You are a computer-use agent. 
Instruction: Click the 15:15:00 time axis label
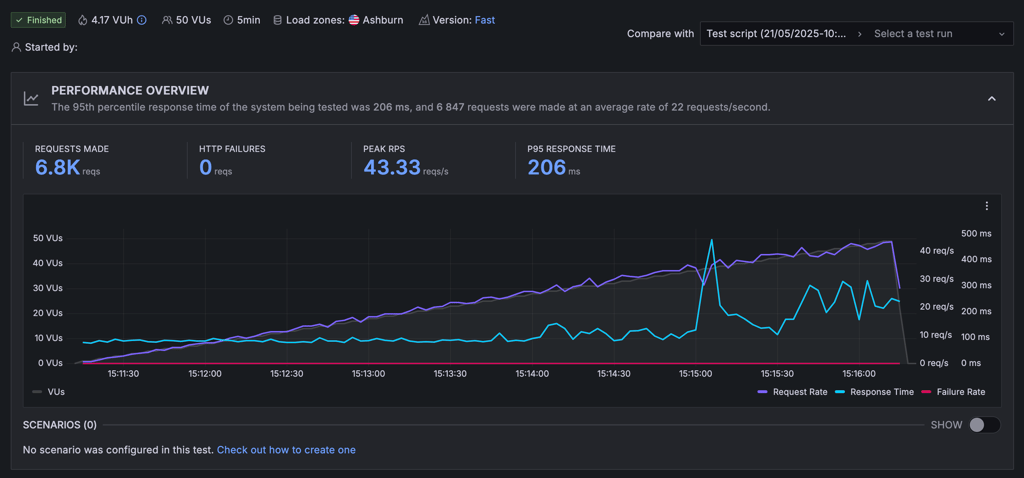pyautogui.click(x=696, y=374)
